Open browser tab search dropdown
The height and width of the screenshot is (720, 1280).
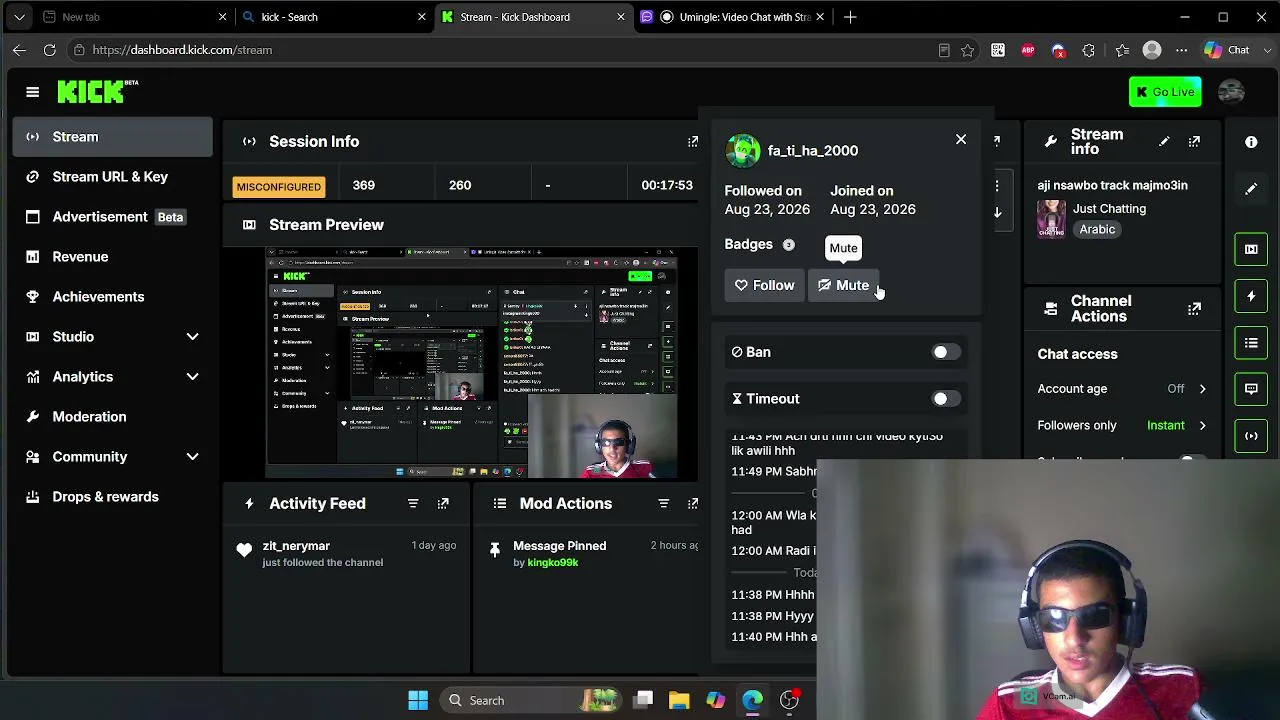click(19, 17)
